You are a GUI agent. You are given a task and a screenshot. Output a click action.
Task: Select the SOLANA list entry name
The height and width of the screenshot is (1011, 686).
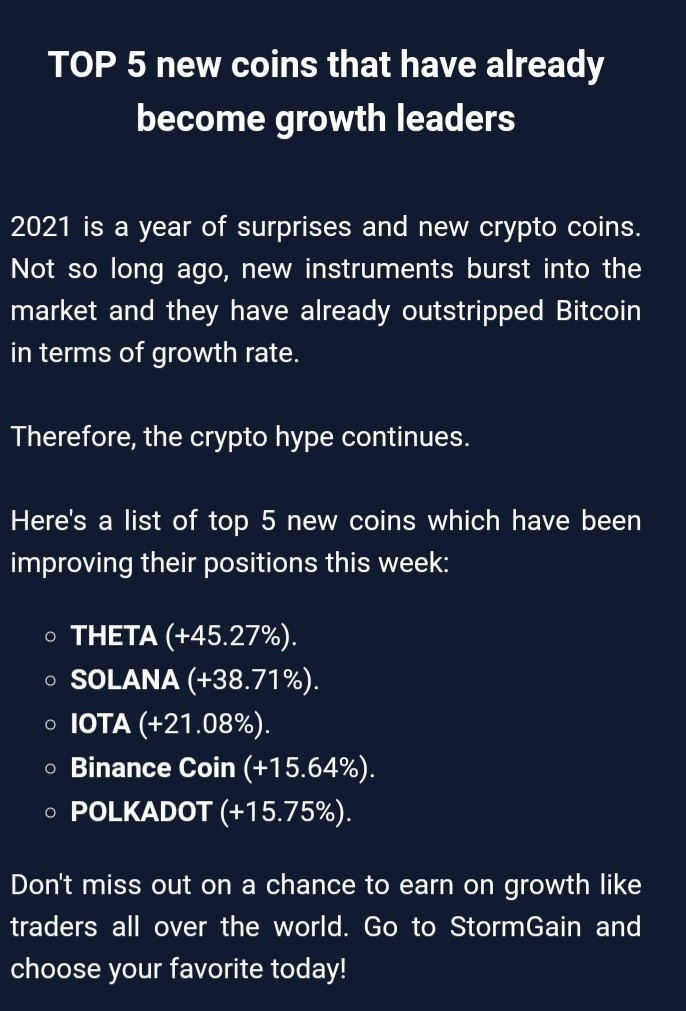point(125,680)
